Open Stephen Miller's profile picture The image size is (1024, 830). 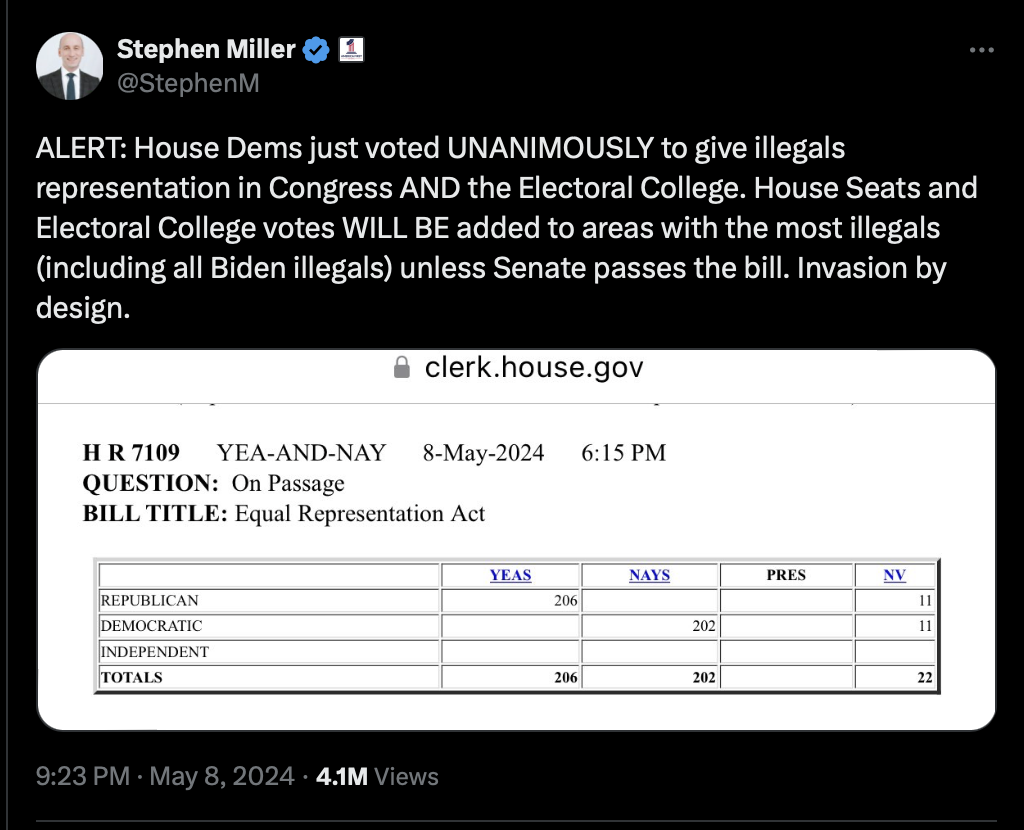click(x=69, y=65)
